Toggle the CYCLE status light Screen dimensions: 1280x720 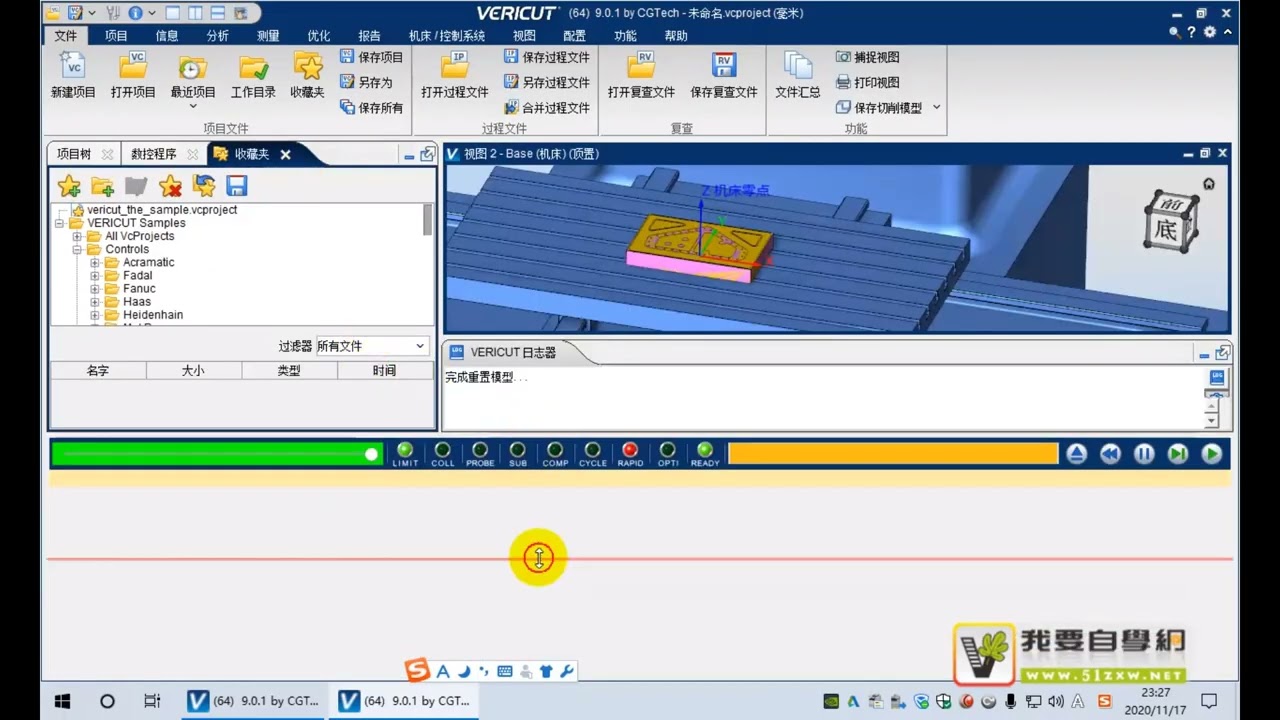pos(593,451)
